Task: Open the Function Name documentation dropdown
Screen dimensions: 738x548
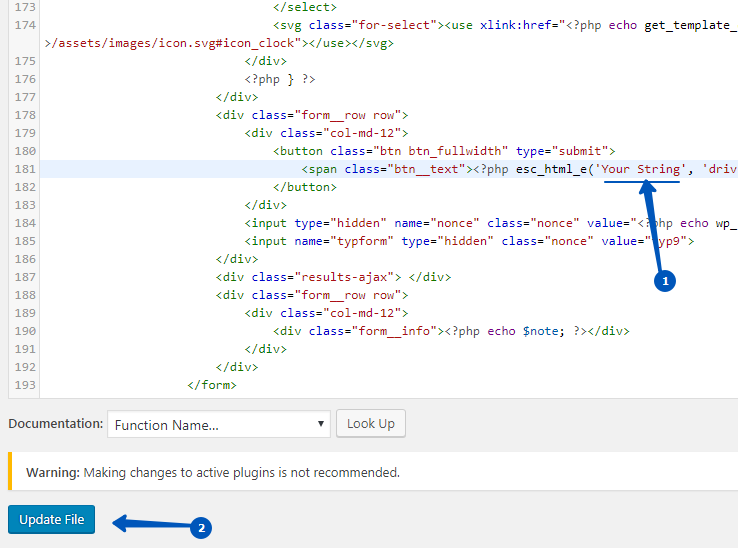Action: (218, 424)
